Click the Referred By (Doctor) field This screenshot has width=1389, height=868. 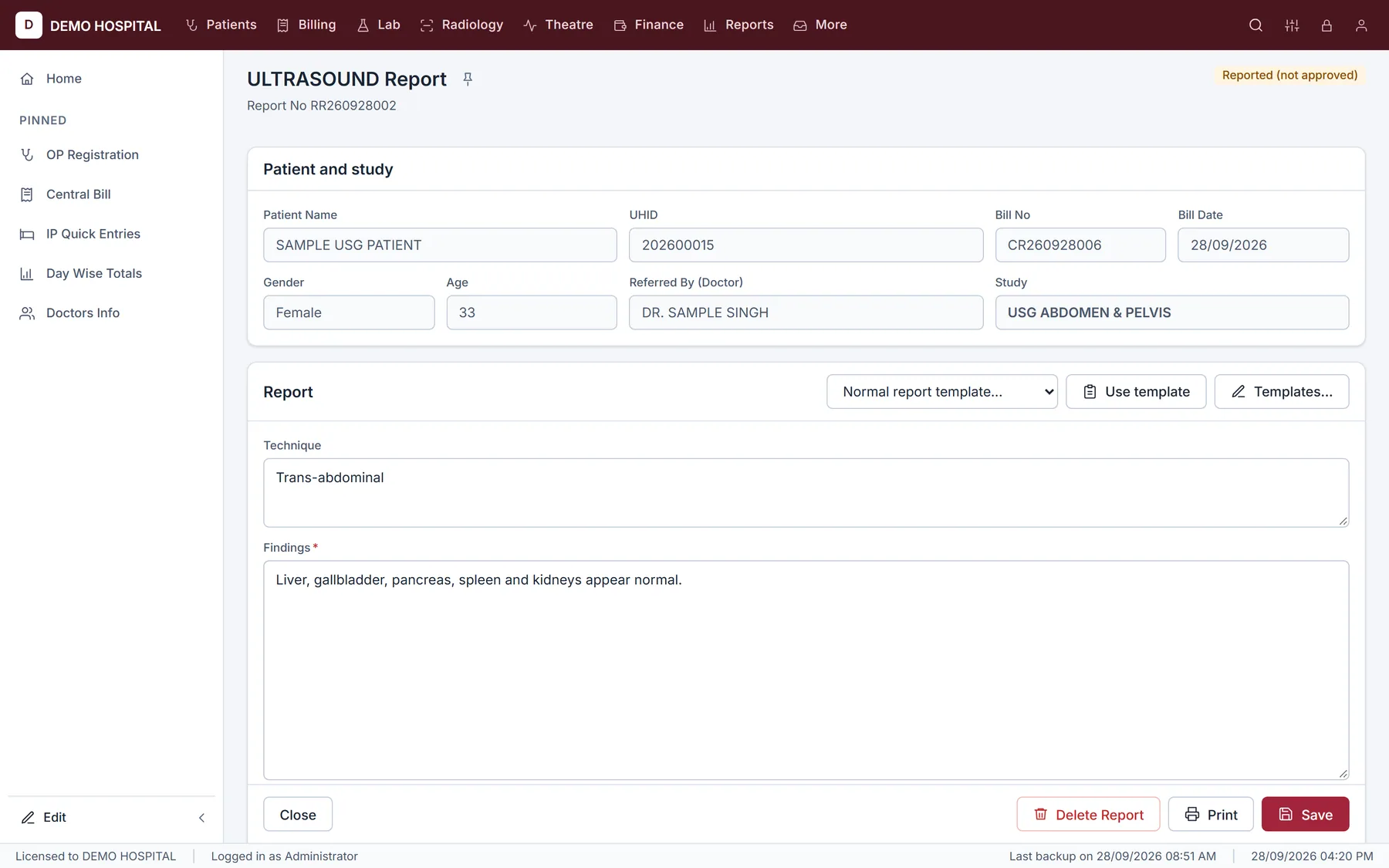(x=806, y=312)
